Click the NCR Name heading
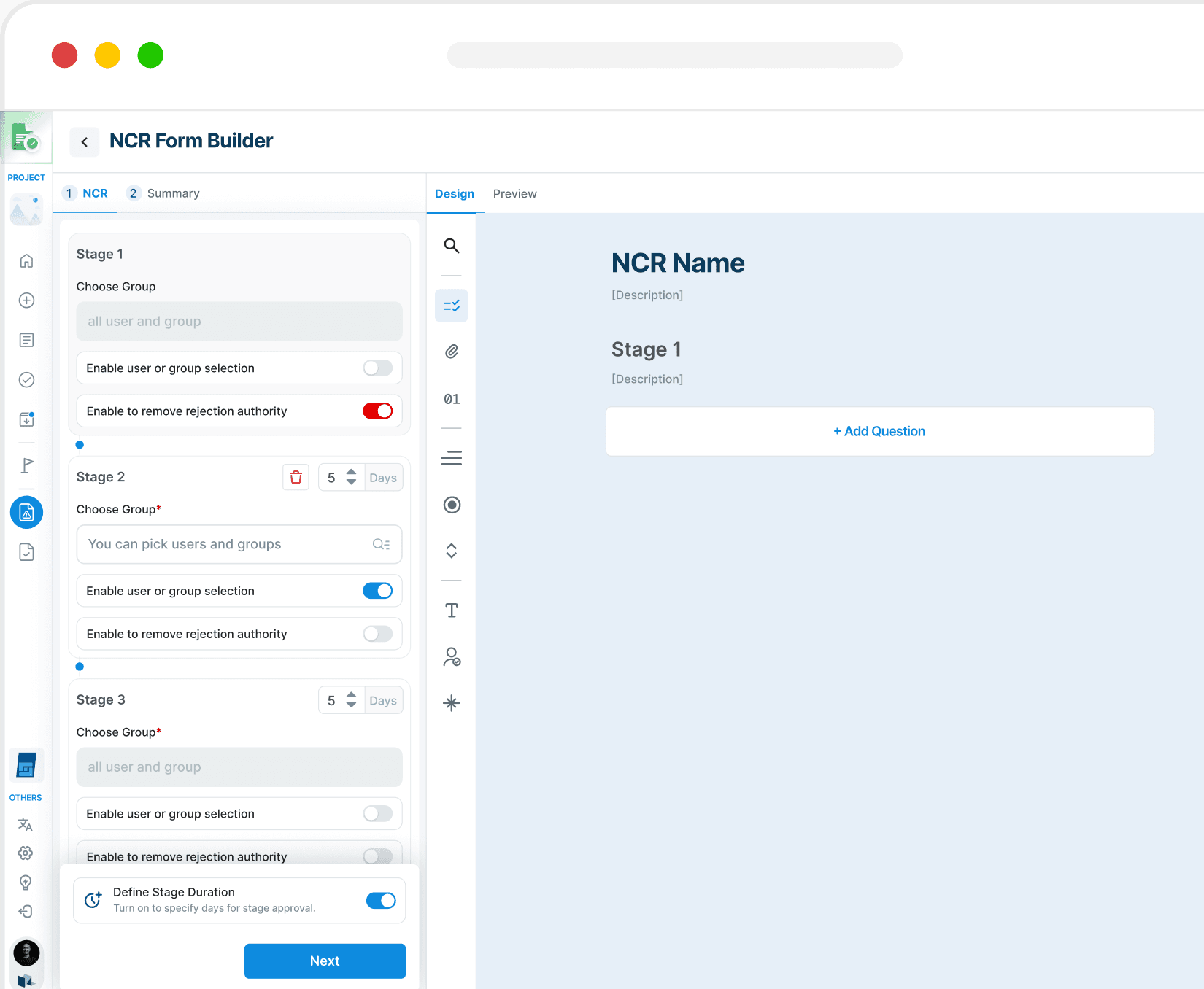Viewport: 1204px width, 989px height. tap(678, 263)
